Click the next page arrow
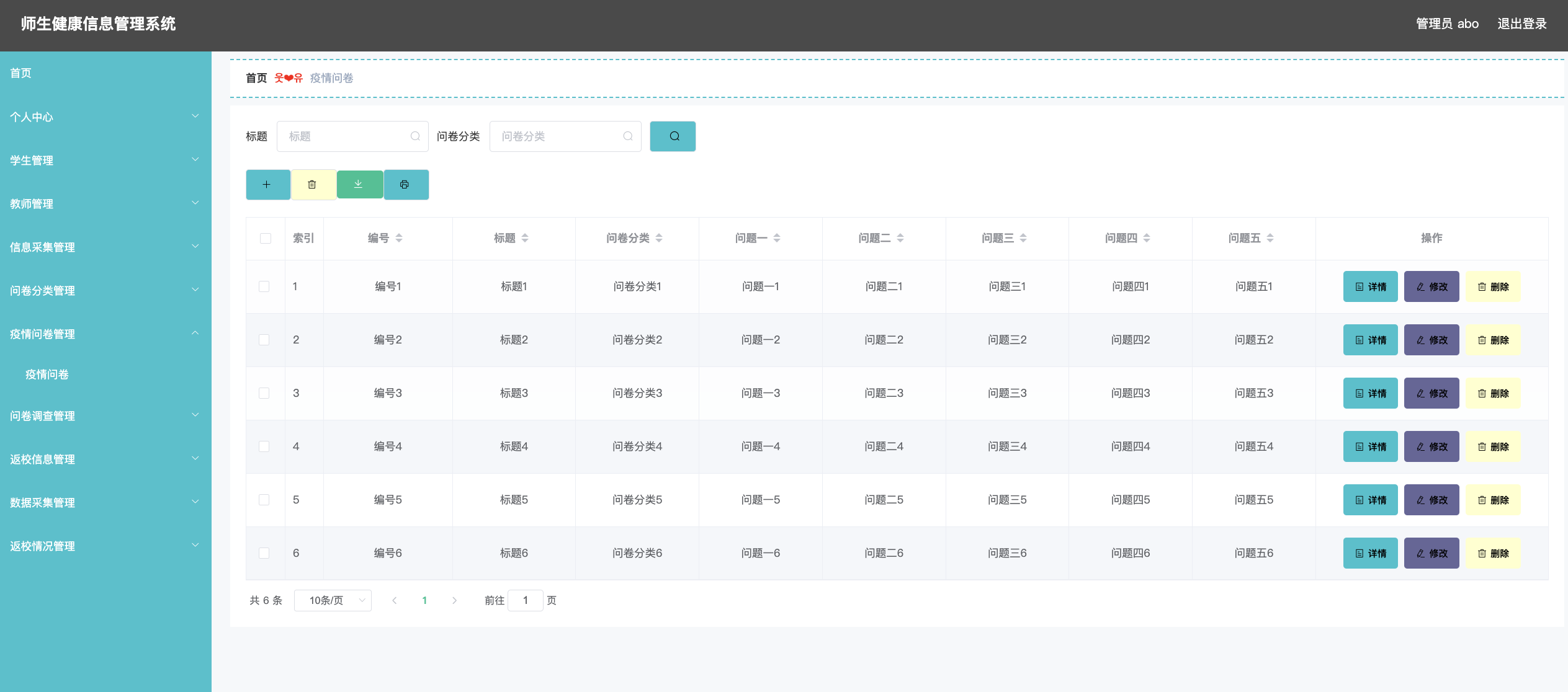This screenshot has height=692, width=1568. pyautogui.click(x=454, y=600)
